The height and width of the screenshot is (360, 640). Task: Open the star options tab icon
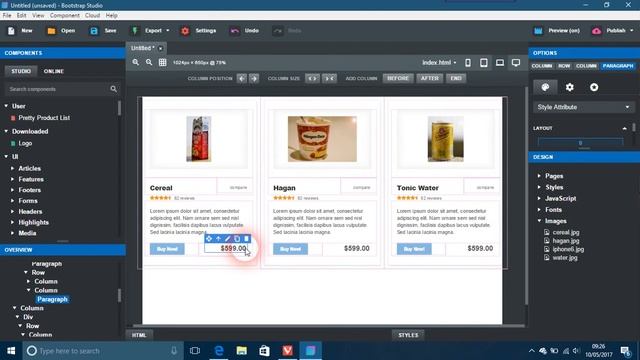point(594,87)
